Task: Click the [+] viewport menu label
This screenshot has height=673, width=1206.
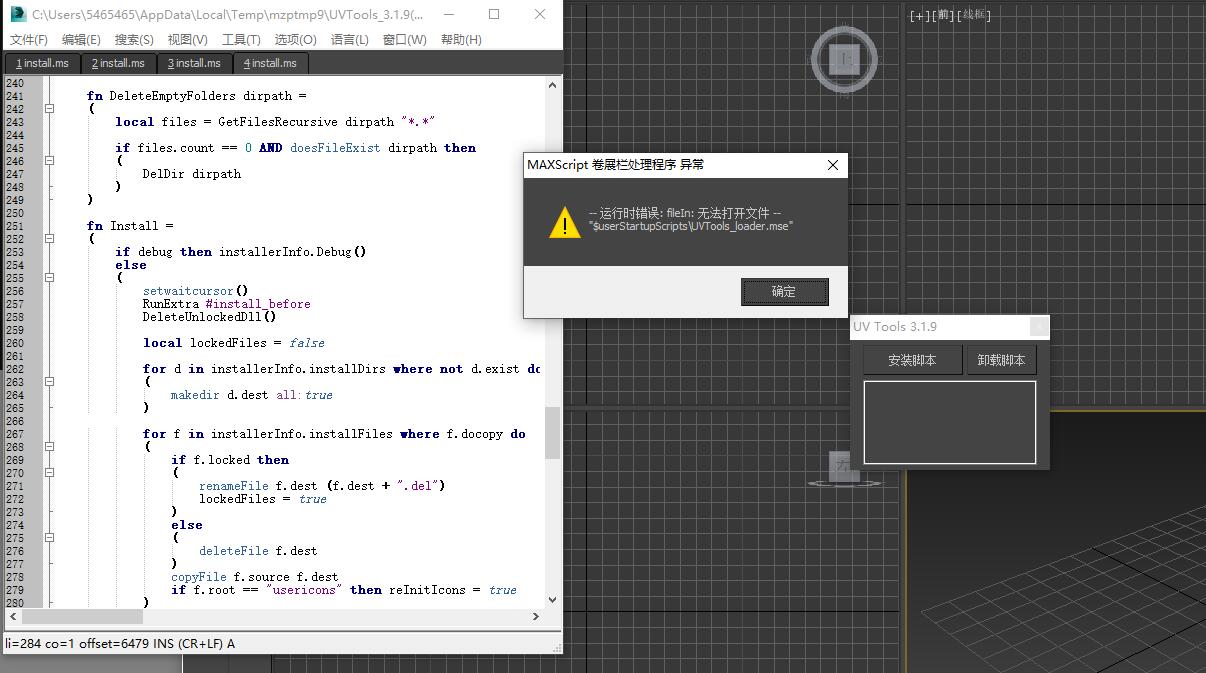Action: [919, 15]
